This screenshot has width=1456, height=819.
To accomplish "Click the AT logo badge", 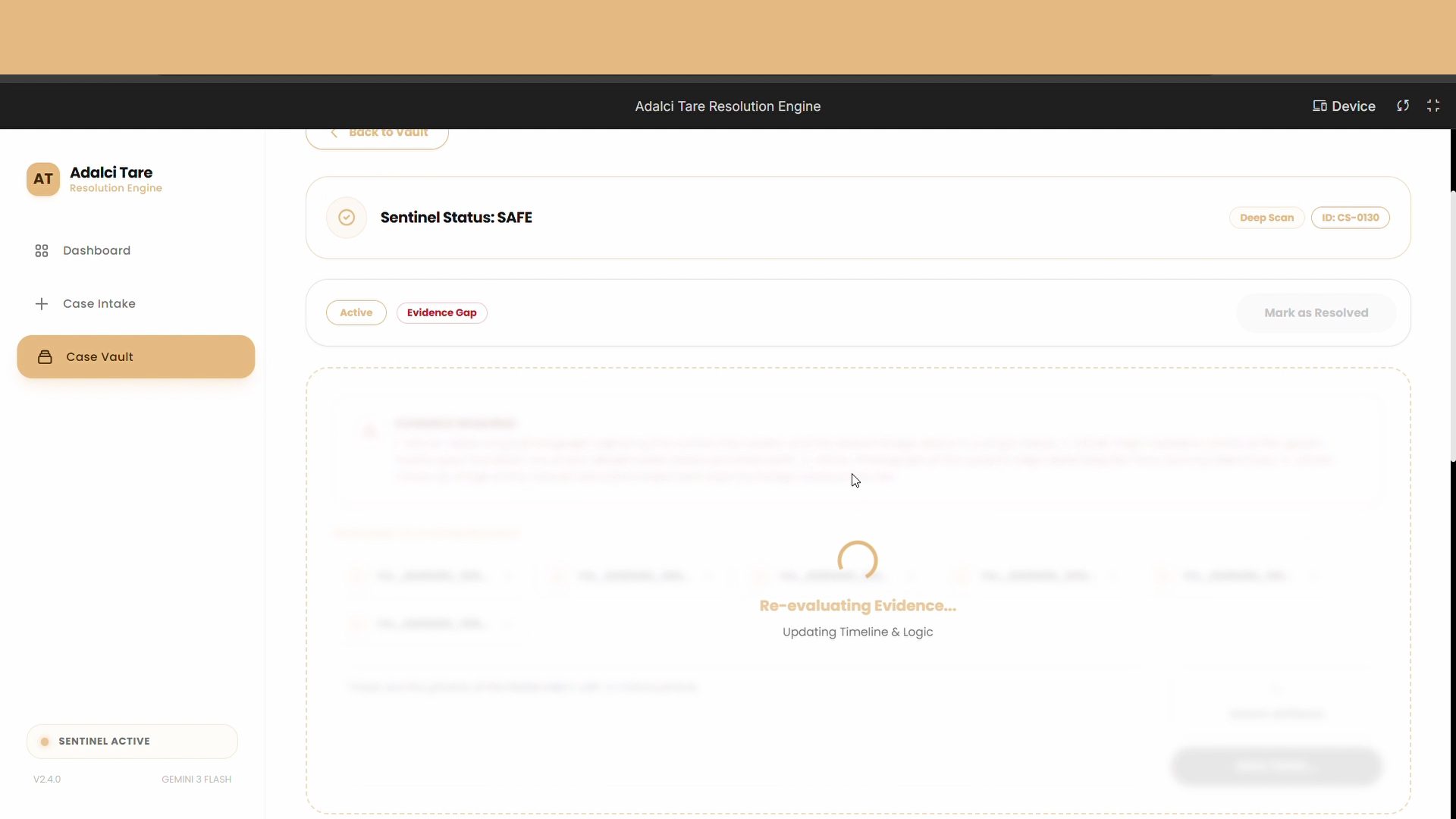I will [43, 179].
